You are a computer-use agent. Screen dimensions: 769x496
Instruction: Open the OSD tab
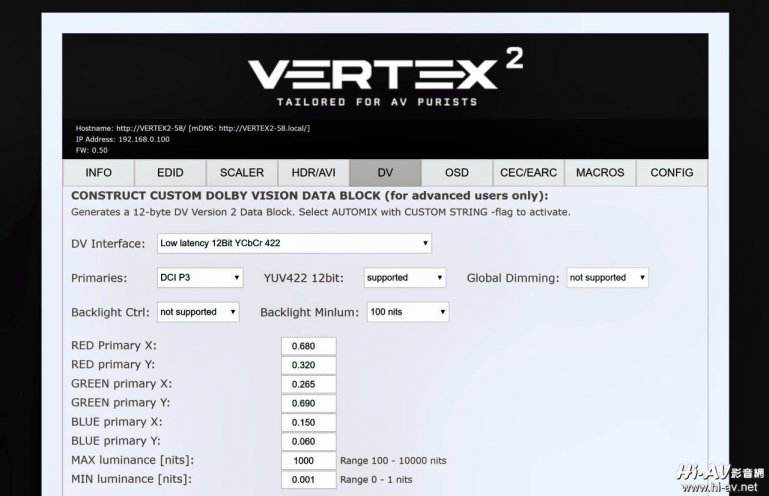coord(457,173)
